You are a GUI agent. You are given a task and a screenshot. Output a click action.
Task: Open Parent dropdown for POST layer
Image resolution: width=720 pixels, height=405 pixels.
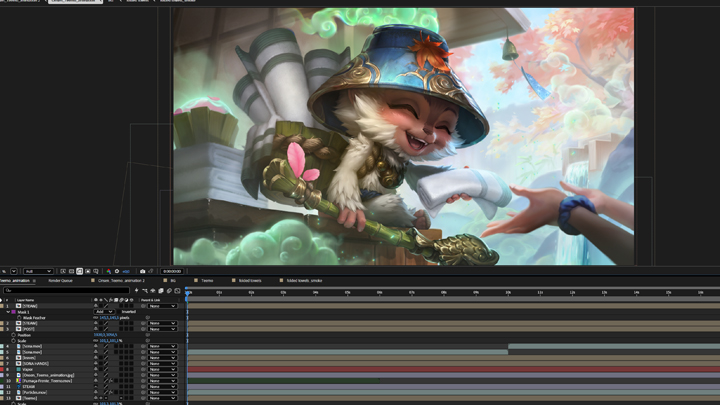162,329
